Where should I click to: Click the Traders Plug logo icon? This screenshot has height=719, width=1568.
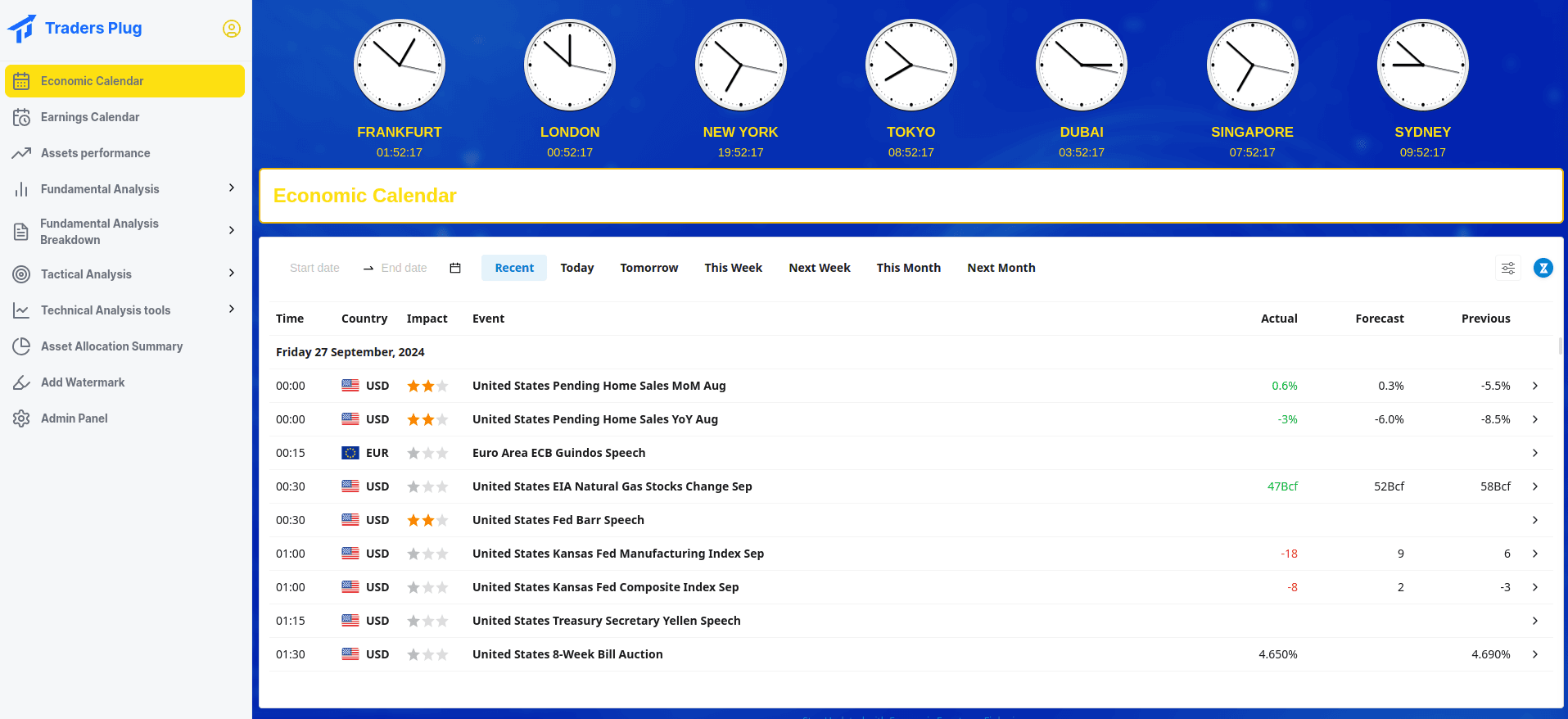point(21,29)
